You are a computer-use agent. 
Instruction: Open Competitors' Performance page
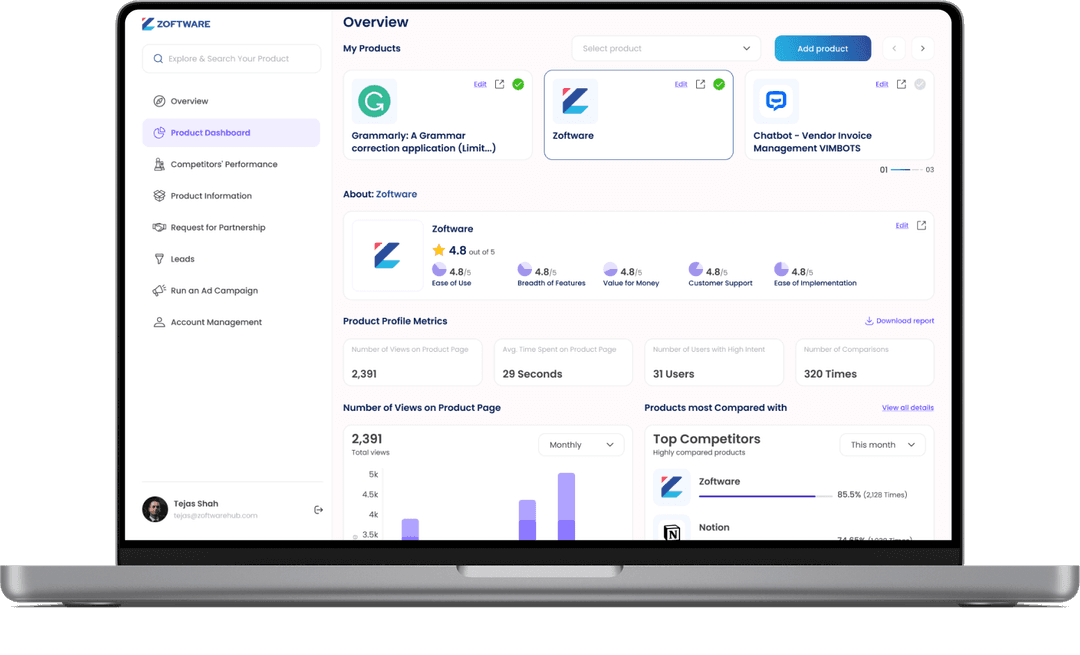(231, 165)
